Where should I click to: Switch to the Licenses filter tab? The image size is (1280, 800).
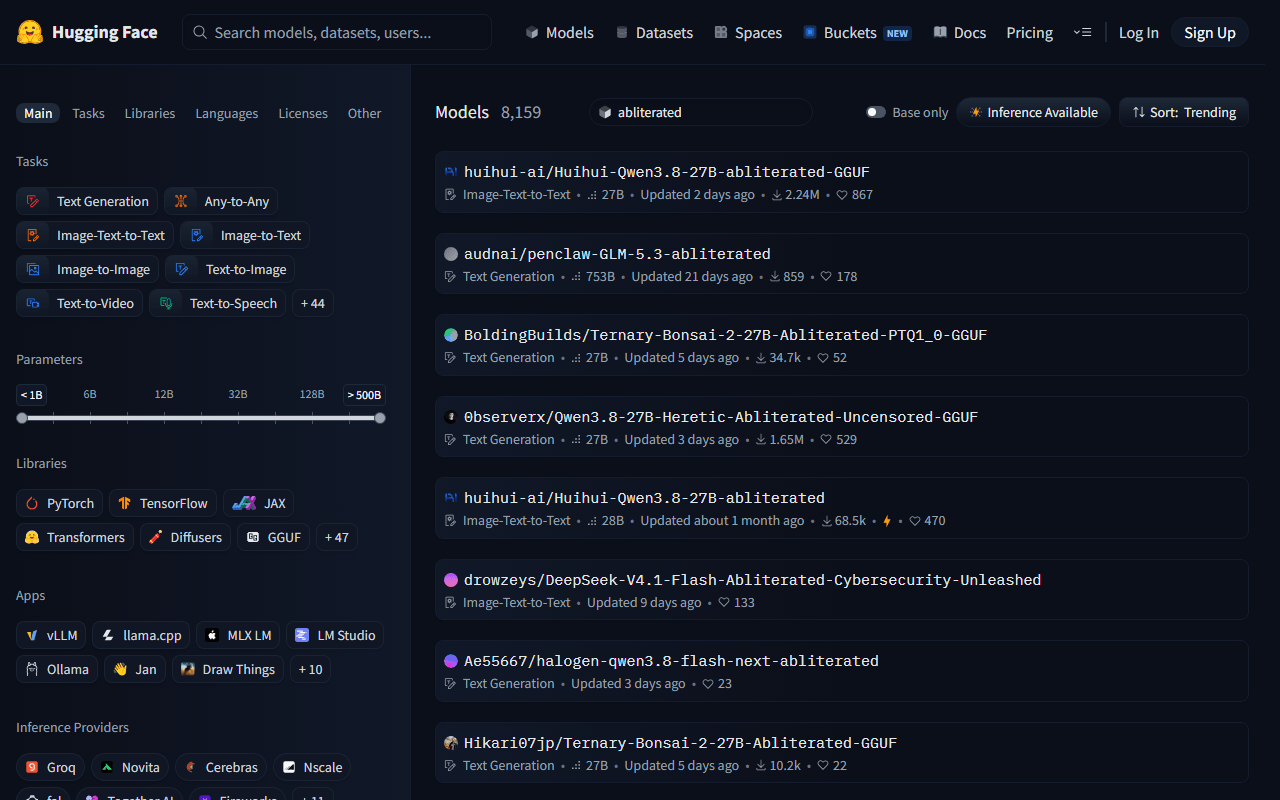click(x=303, y=113)
